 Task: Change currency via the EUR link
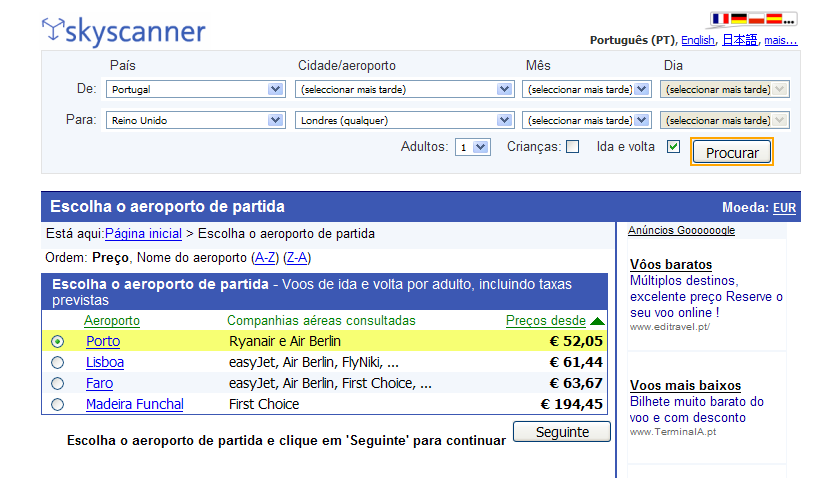pos(784,208)
